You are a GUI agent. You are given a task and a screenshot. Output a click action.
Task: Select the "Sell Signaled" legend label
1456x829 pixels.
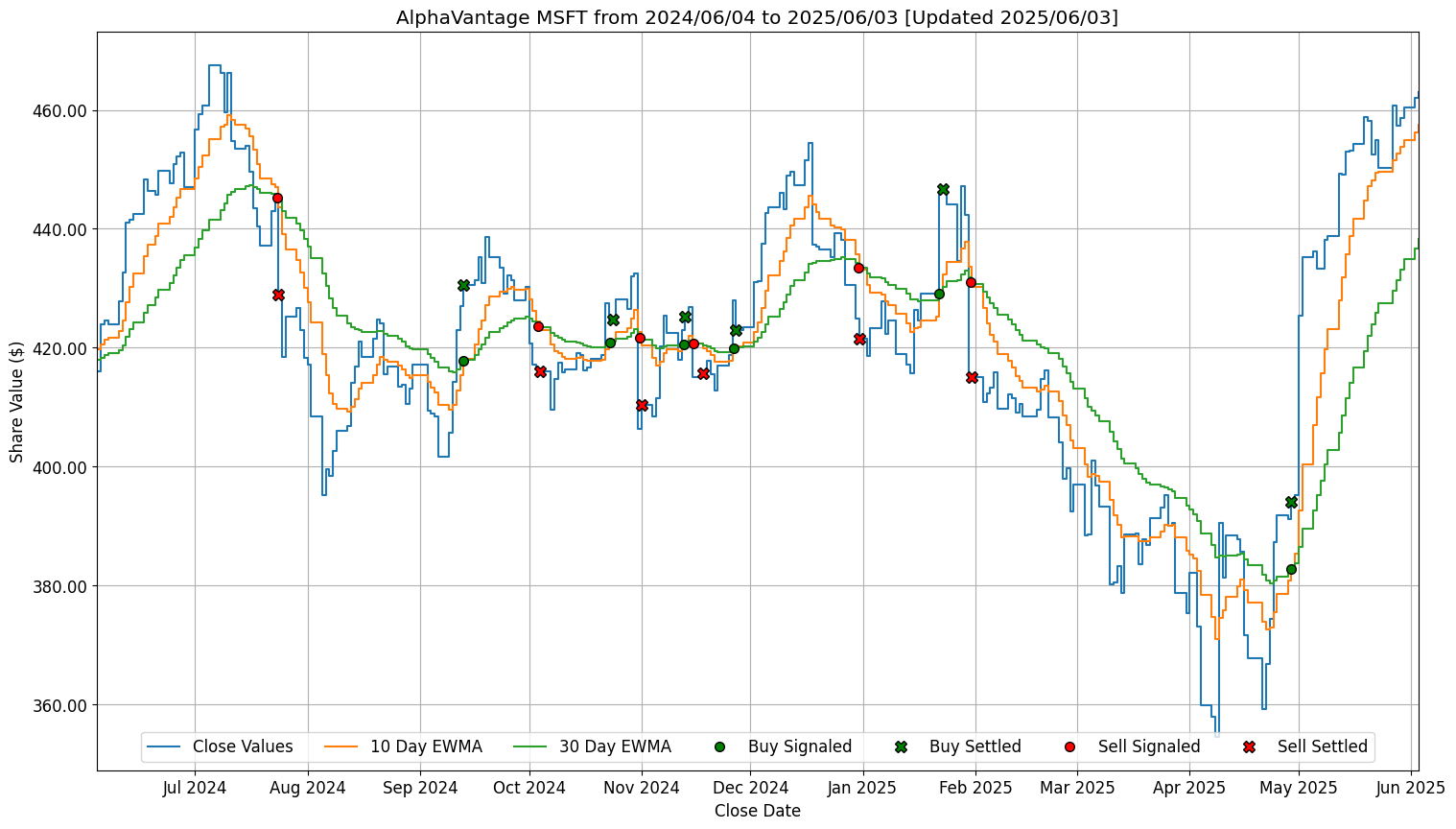point(1149,746)
